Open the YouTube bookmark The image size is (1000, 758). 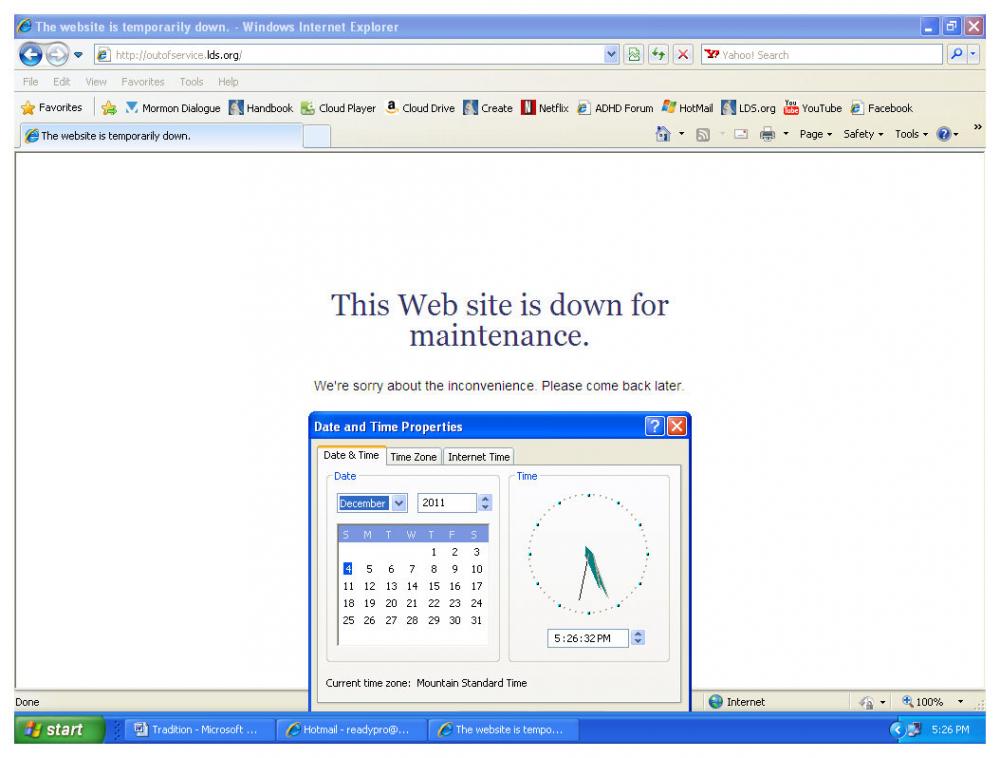pyautogui.click(x=813, y=108)
